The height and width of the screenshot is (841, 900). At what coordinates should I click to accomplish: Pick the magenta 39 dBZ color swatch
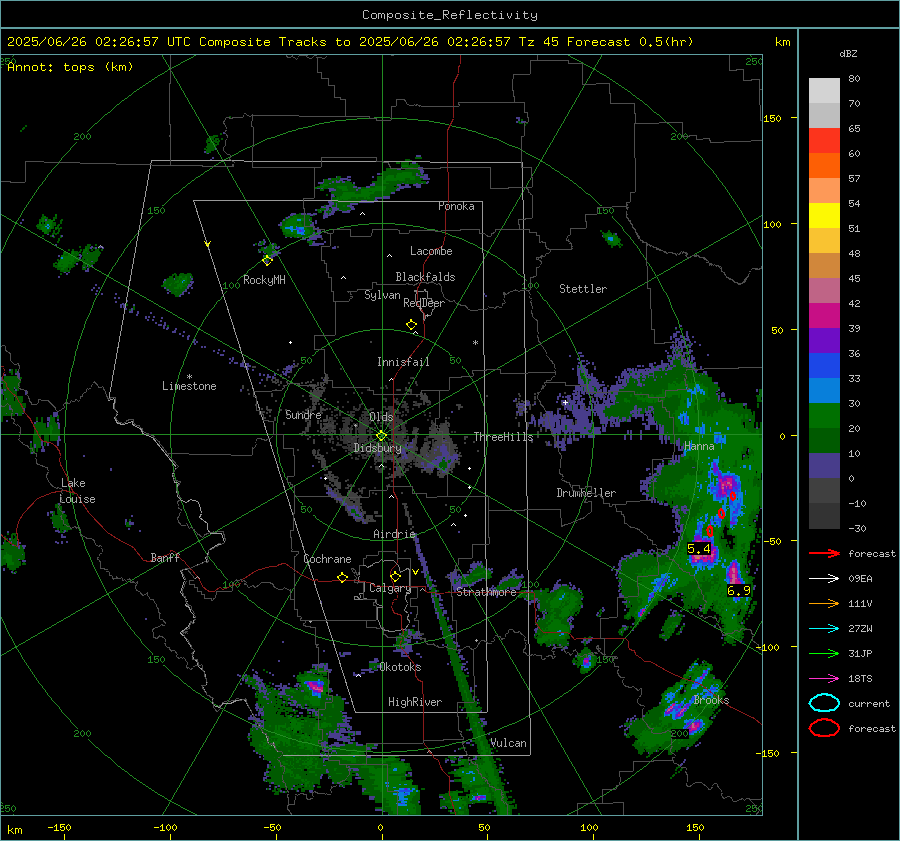(824, 316)
